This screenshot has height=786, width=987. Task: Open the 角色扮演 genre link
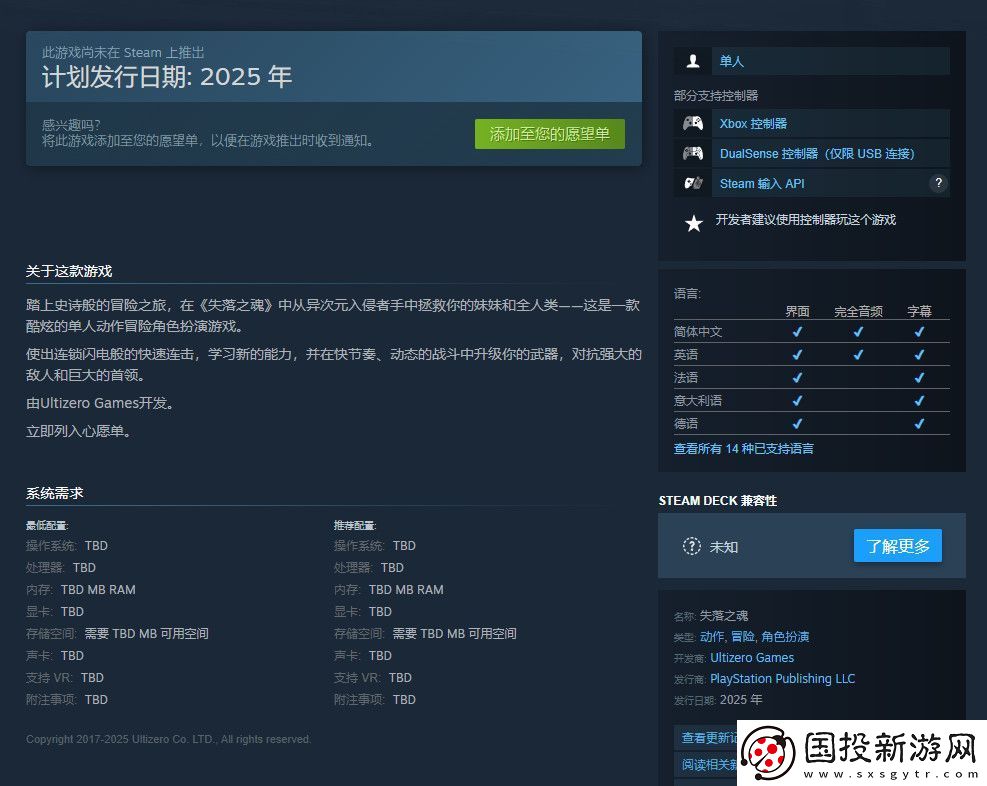tap(785, 636)
